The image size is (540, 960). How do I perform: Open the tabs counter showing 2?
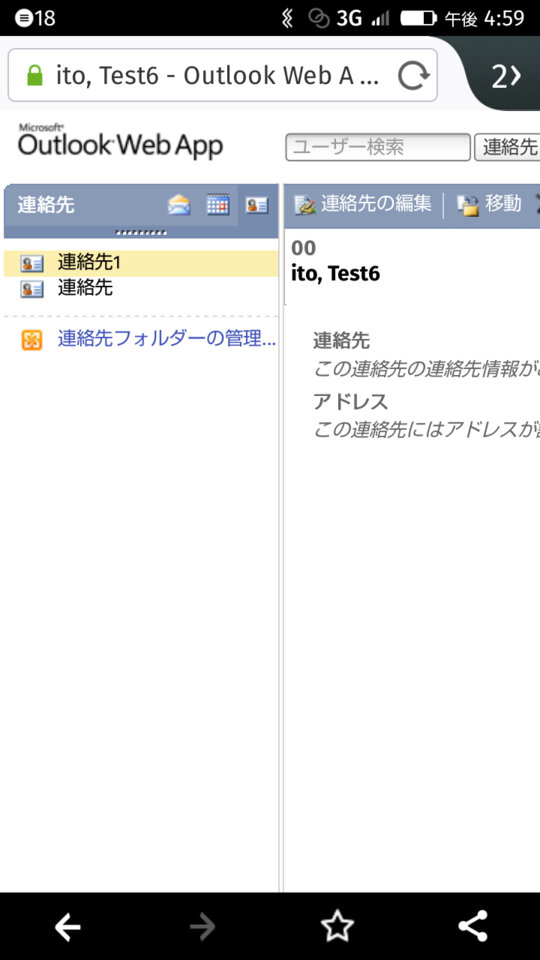coord(506,77)
